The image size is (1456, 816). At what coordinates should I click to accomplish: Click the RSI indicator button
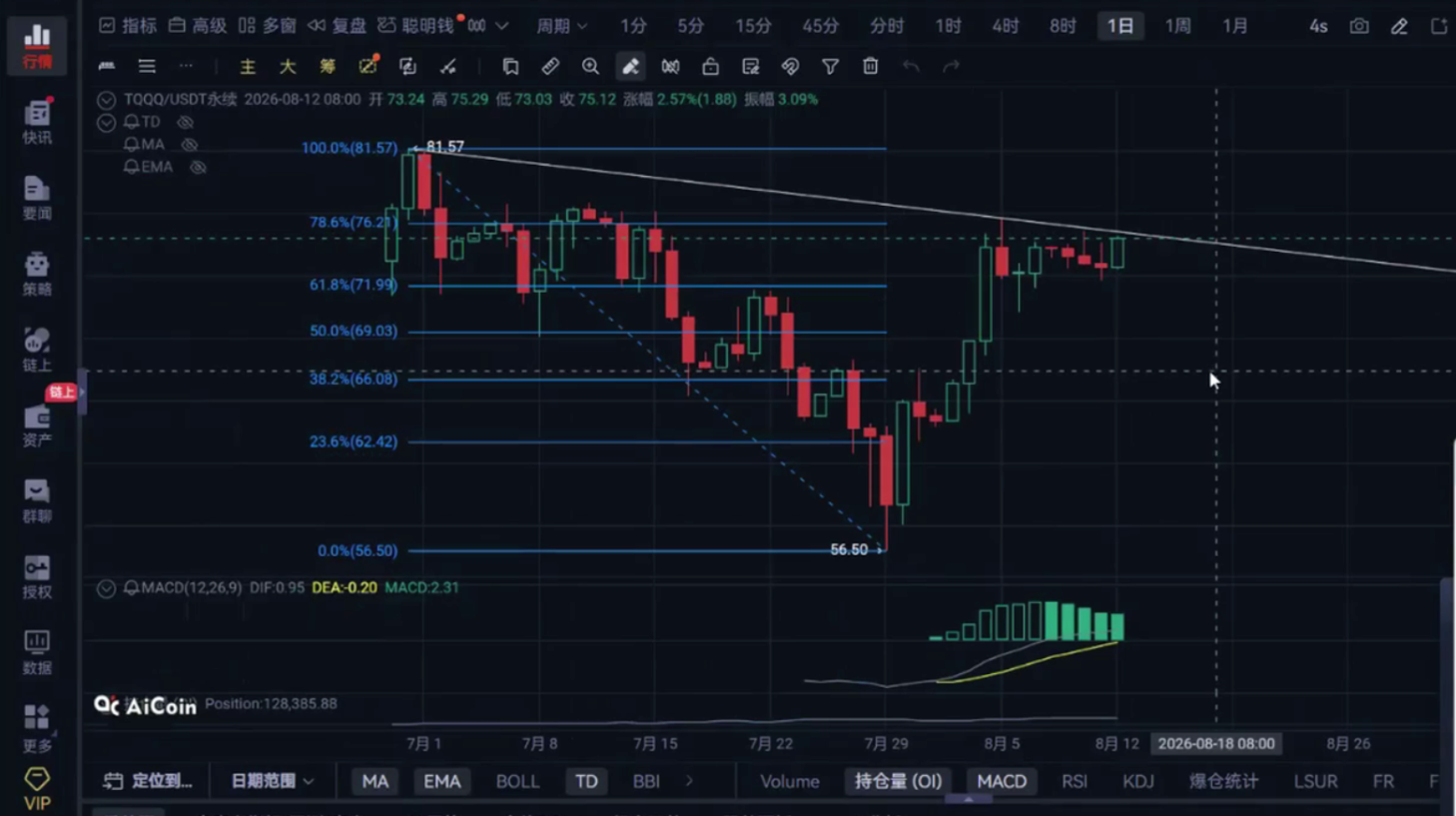pos(1075,781)
